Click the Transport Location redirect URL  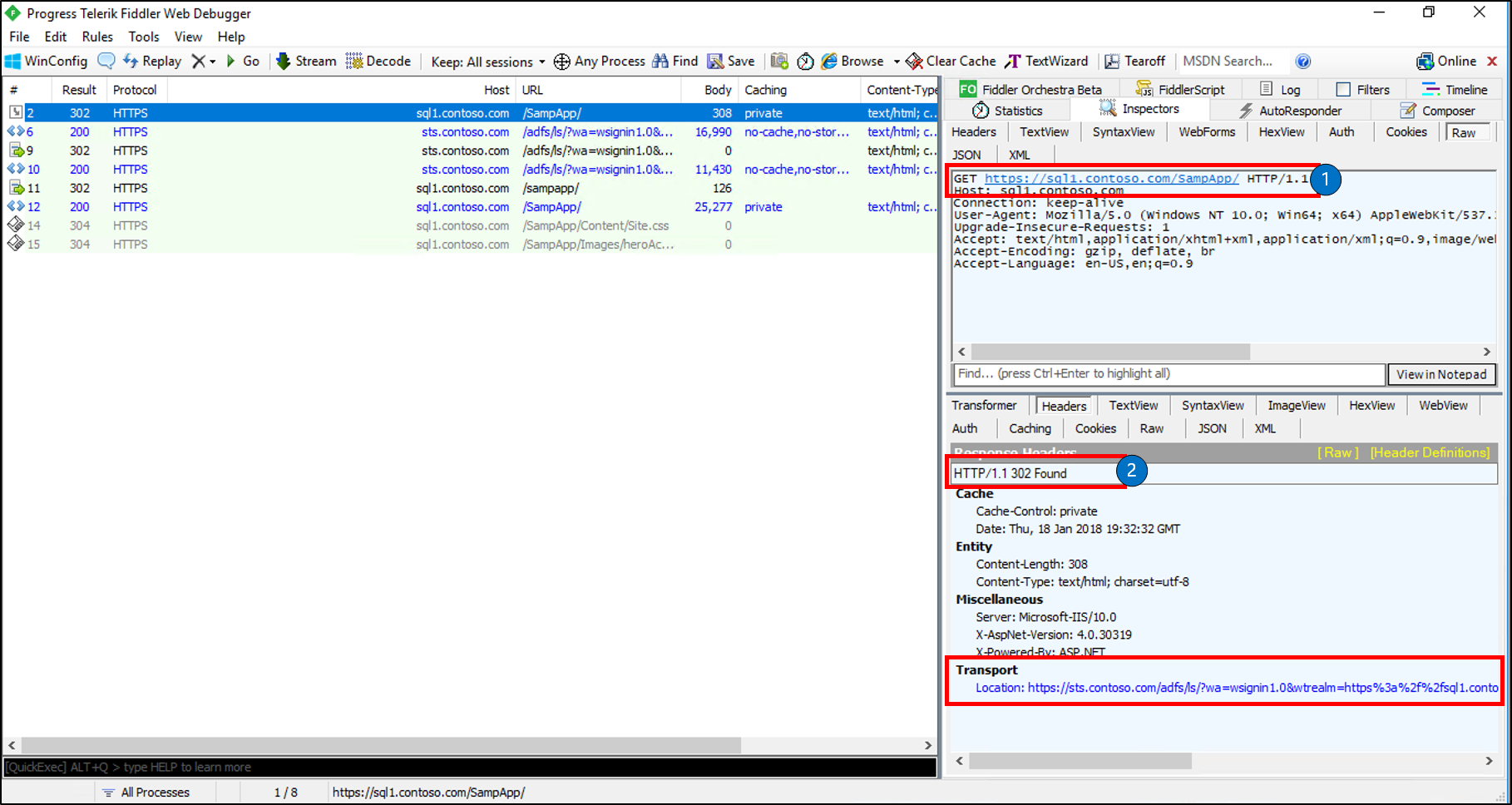coord(1262,688)
